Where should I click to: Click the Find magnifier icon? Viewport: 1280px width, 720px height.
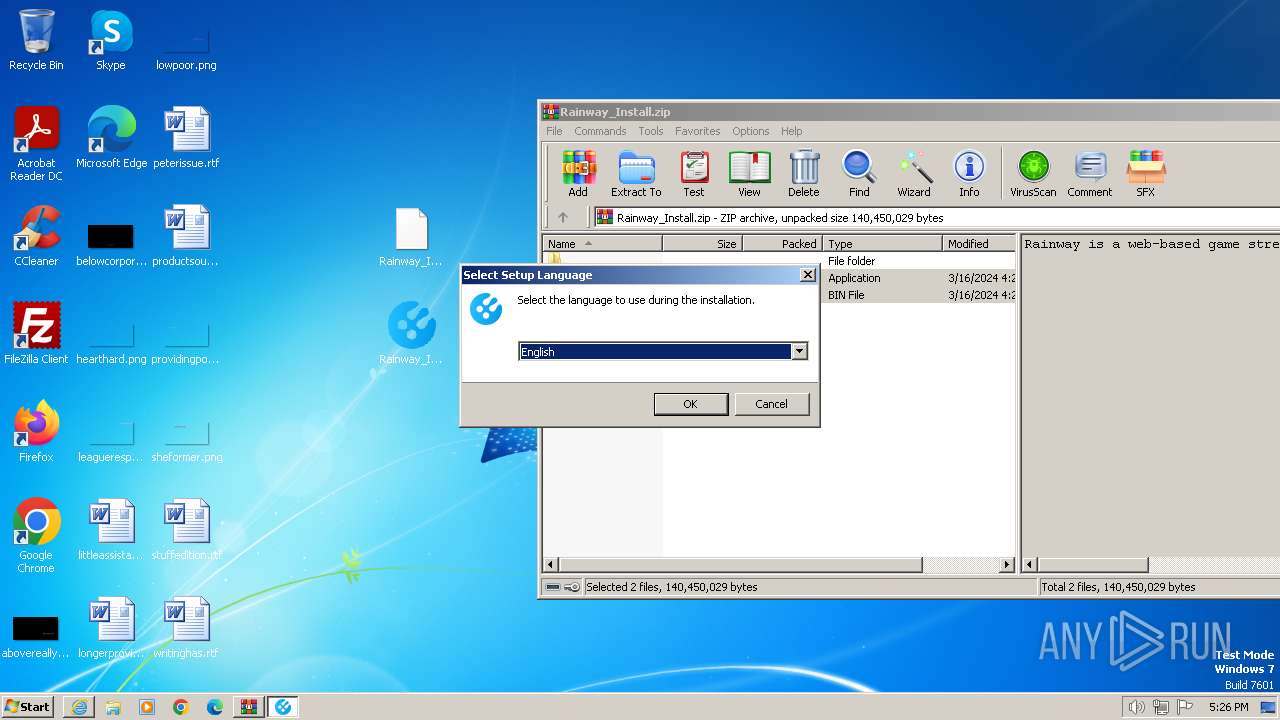click(x=859, y=173)
